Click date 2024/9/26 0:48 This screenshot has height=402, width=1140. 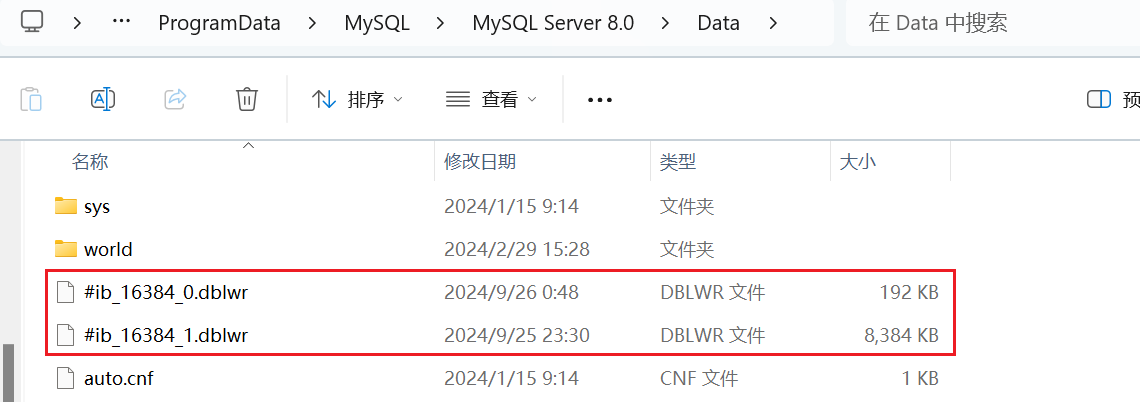512,292
